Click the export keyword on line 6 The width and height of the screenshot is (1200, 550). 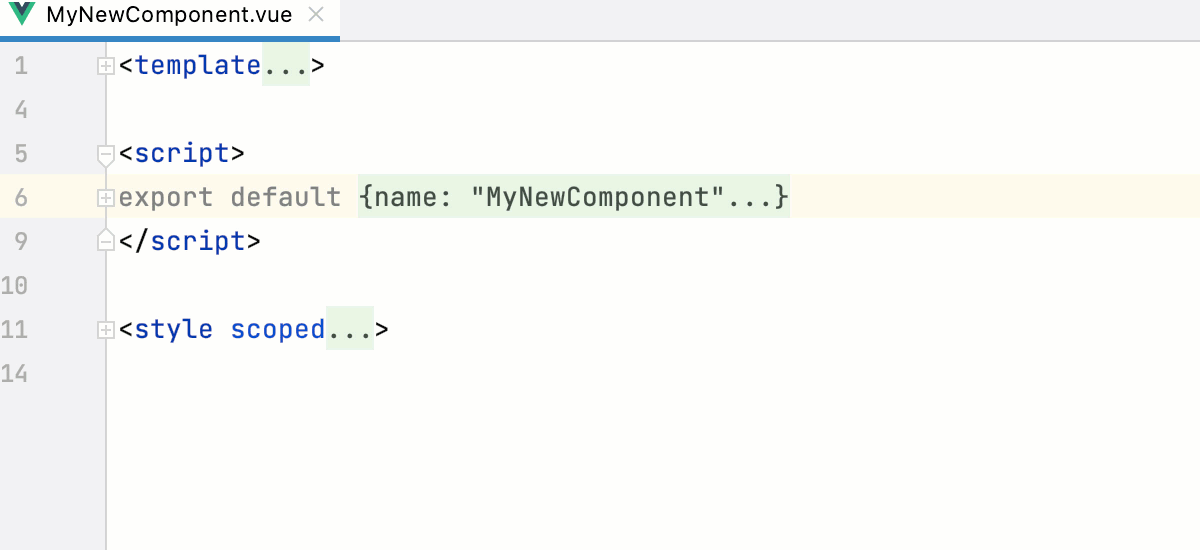pos(166,198)
